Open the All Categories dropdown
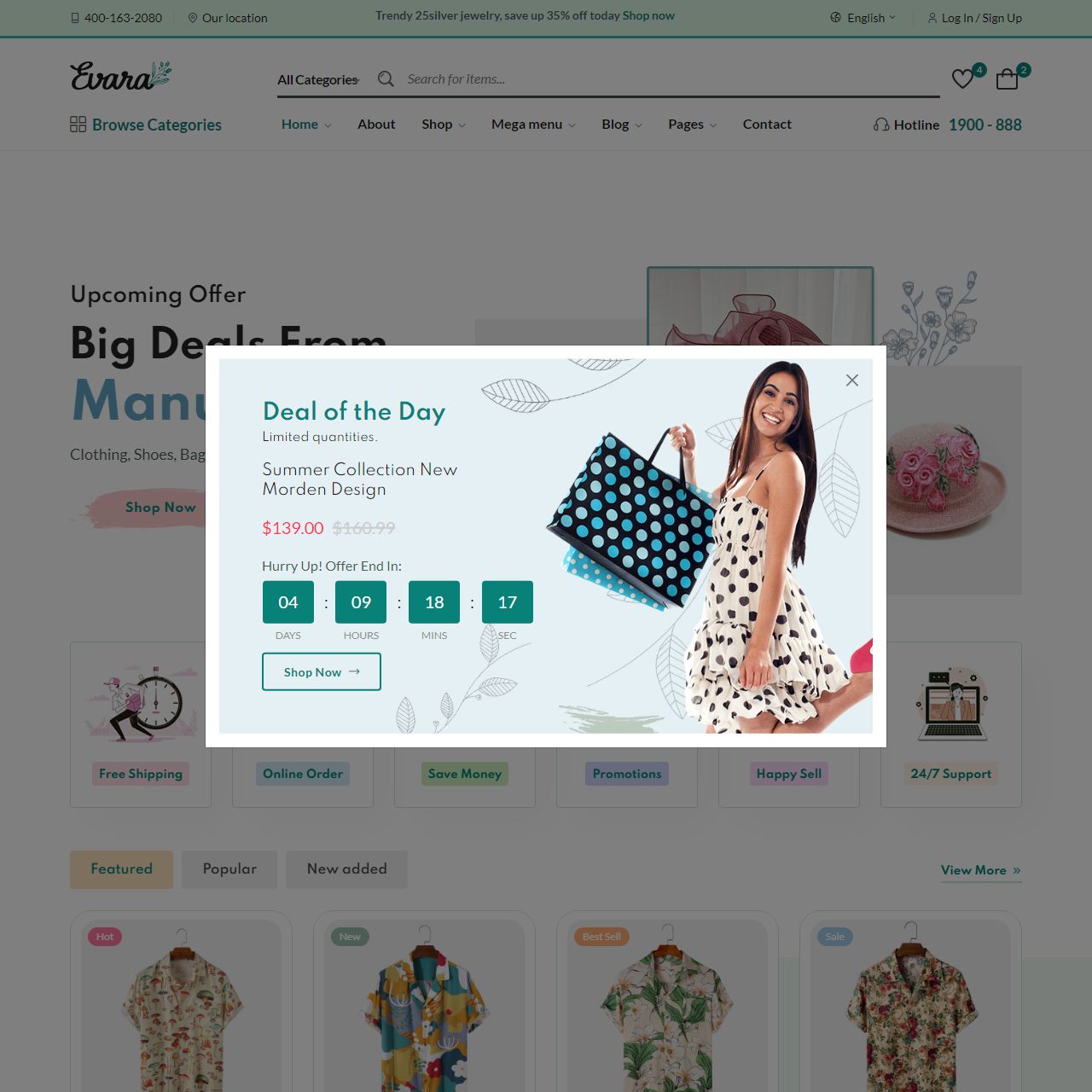This screenshot has height=1092, width=1092. (x=318, y=79)
